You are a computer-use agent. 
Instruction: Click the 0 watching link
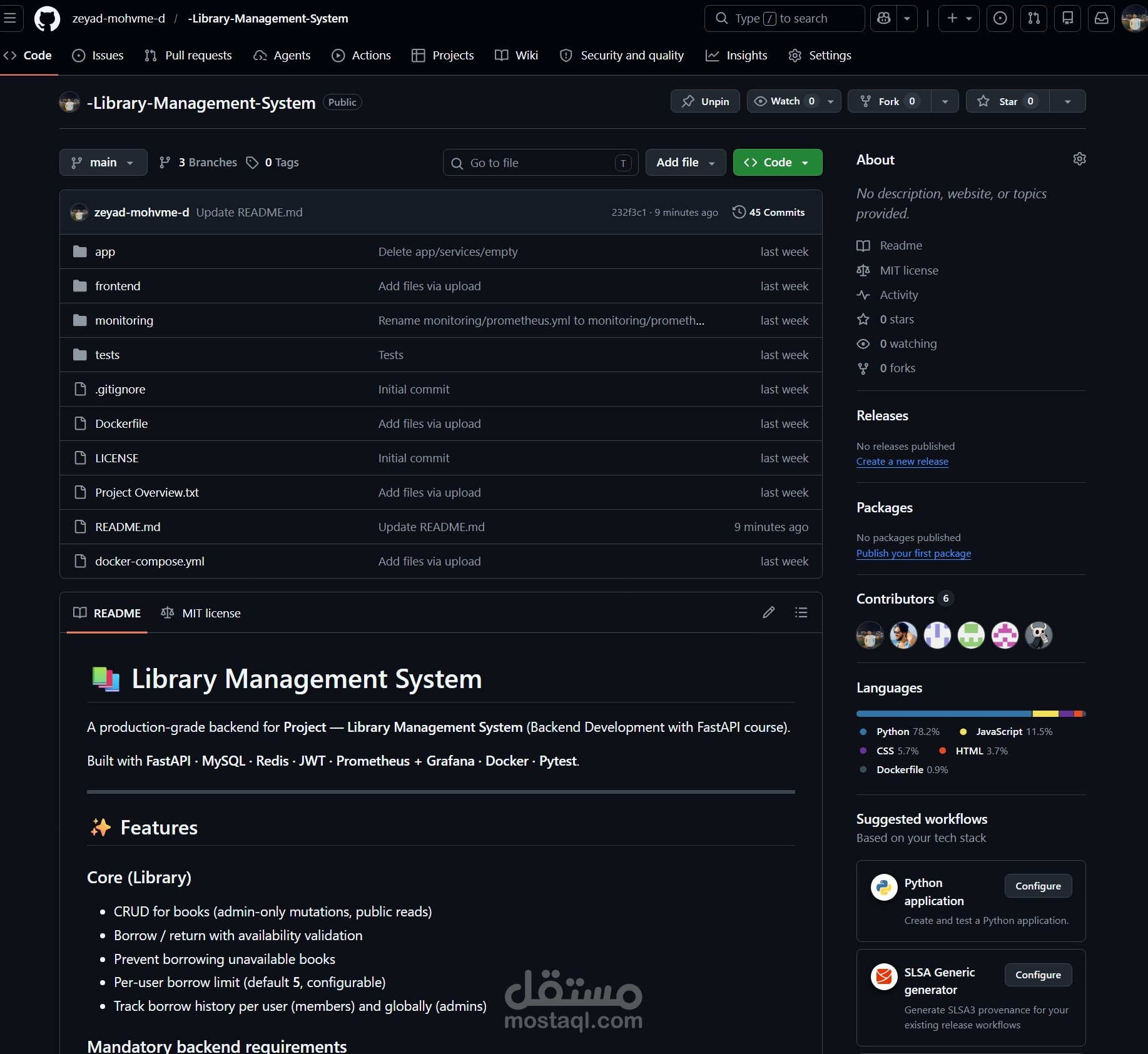coord(897,343)
